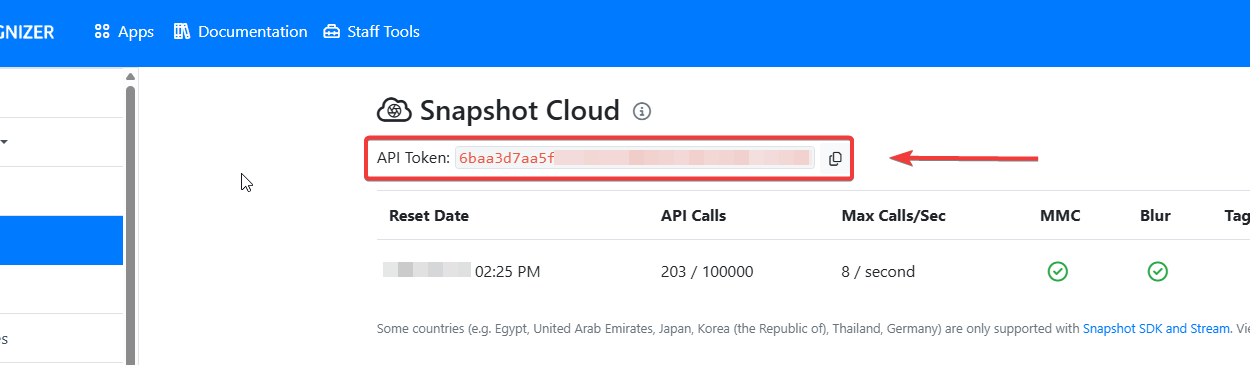Image resolution: width=1250 pixels, height=365 pixels.
Task: Open the info icon beside Snapshot Cloud
Action: click(643, 111)
